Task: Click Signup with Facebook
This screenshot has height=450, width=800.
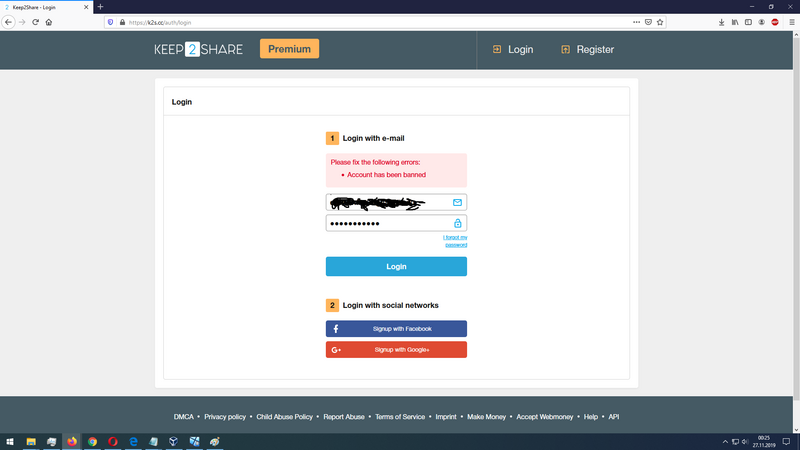Action: (x=396, y=328)
